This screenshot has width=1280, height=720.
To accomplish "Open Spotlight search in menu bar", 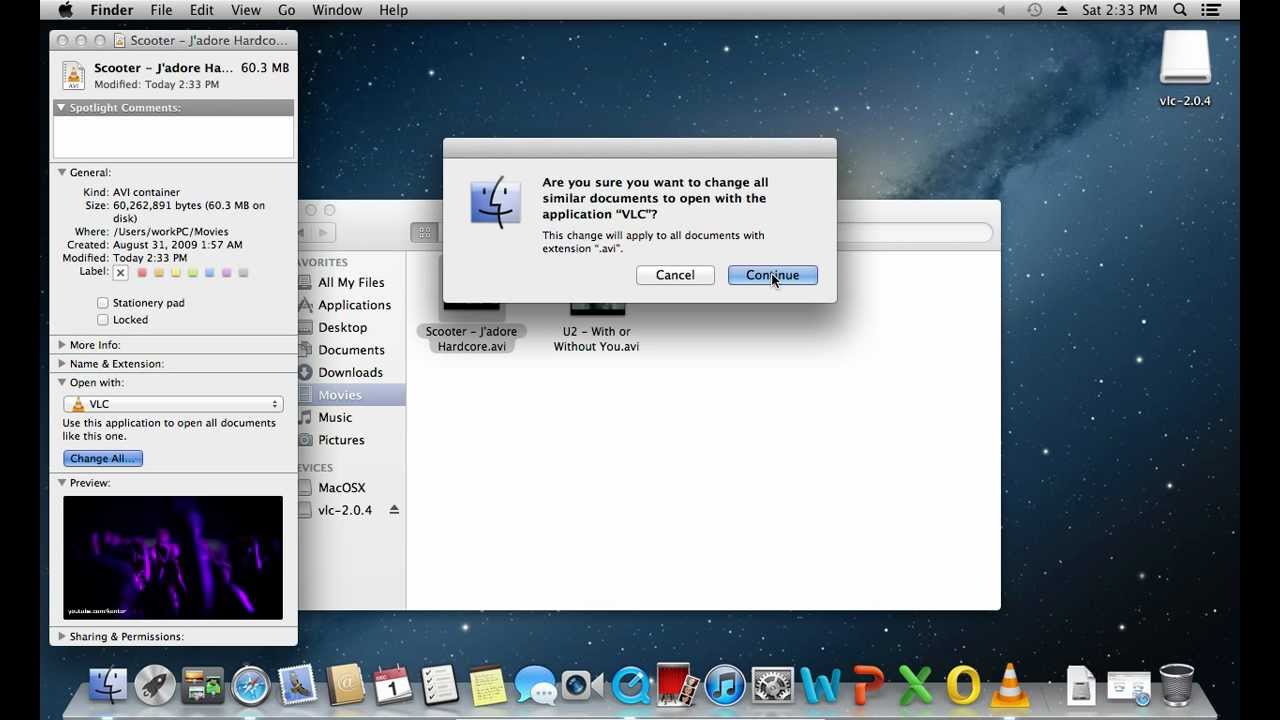I will [x=1180, y=10].
